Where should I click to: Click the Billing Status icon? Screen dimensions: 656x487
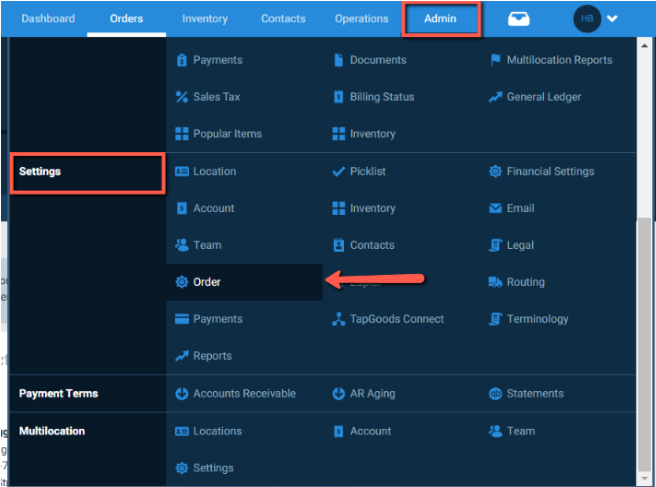338,97
